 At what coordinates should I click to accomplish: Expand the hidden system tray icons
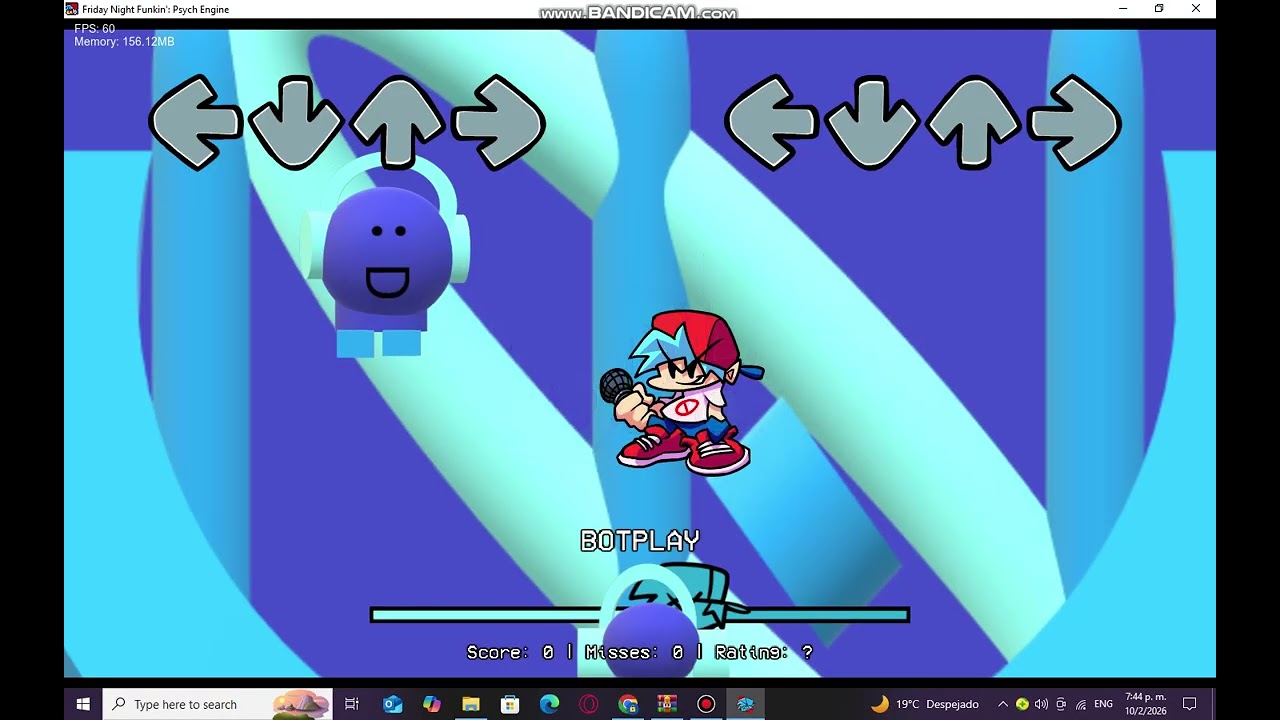(x=1003, y=704)
